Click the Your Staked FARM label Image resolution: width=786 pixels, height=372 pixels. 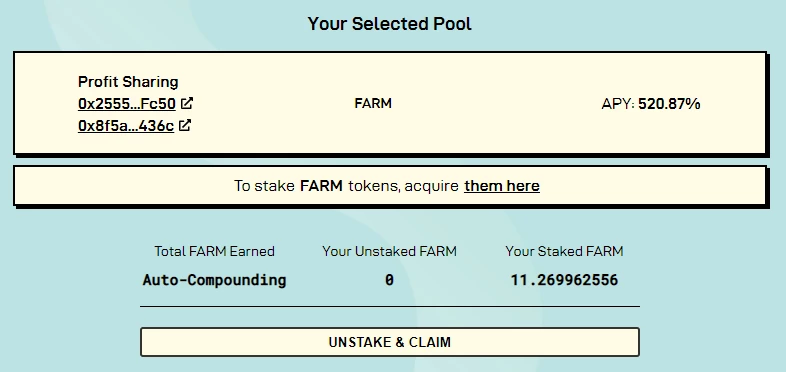[x=564, y=251]
